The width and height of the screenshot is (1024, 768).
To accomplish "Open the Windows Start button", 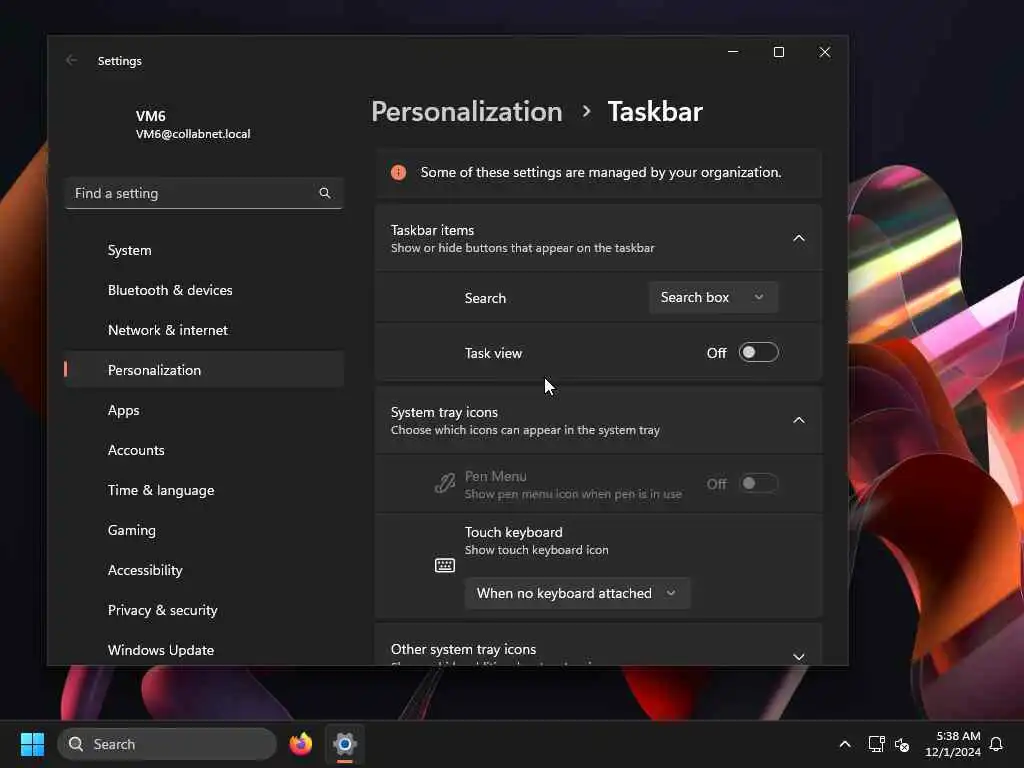I will (32, 744).
